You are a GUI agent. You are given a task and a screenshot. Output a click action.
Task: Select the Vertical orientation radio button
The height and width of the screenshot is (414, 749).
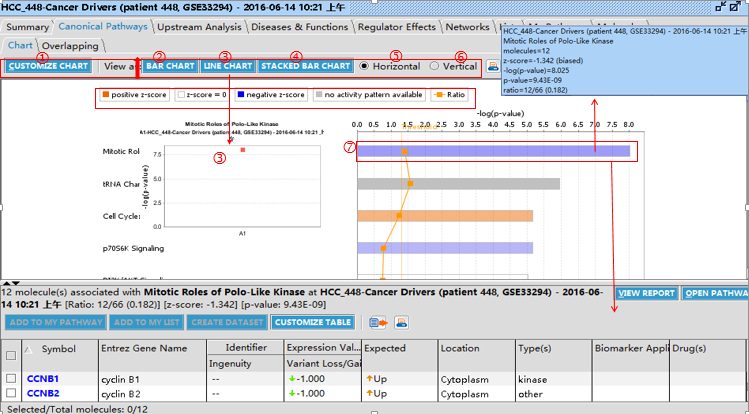point(434,67)
